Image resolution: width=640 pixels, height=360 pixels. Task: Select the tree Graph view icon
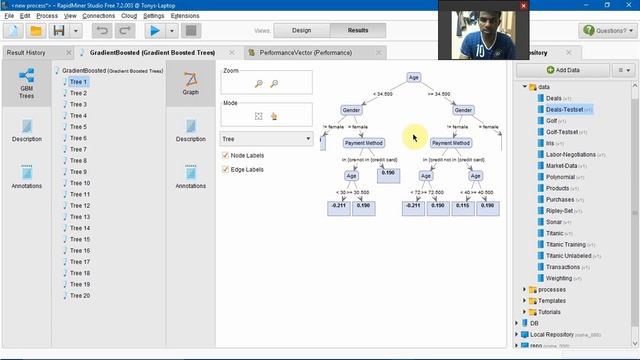191,84
